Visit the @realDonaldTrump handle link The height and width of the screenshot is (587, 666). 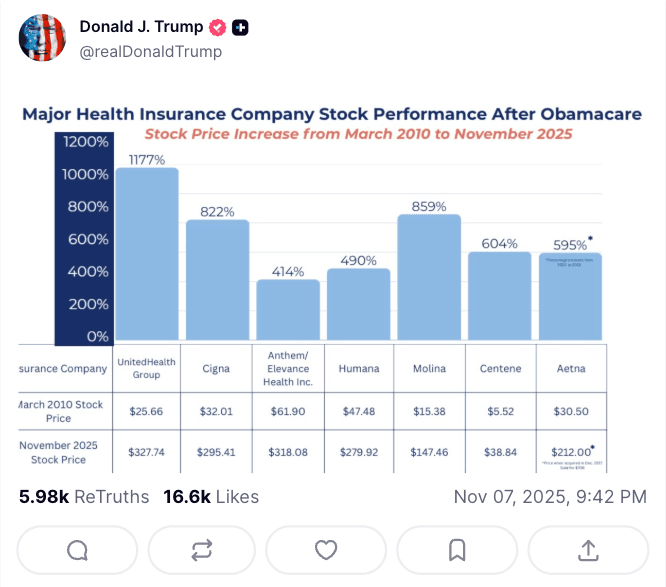pos(151,51)
